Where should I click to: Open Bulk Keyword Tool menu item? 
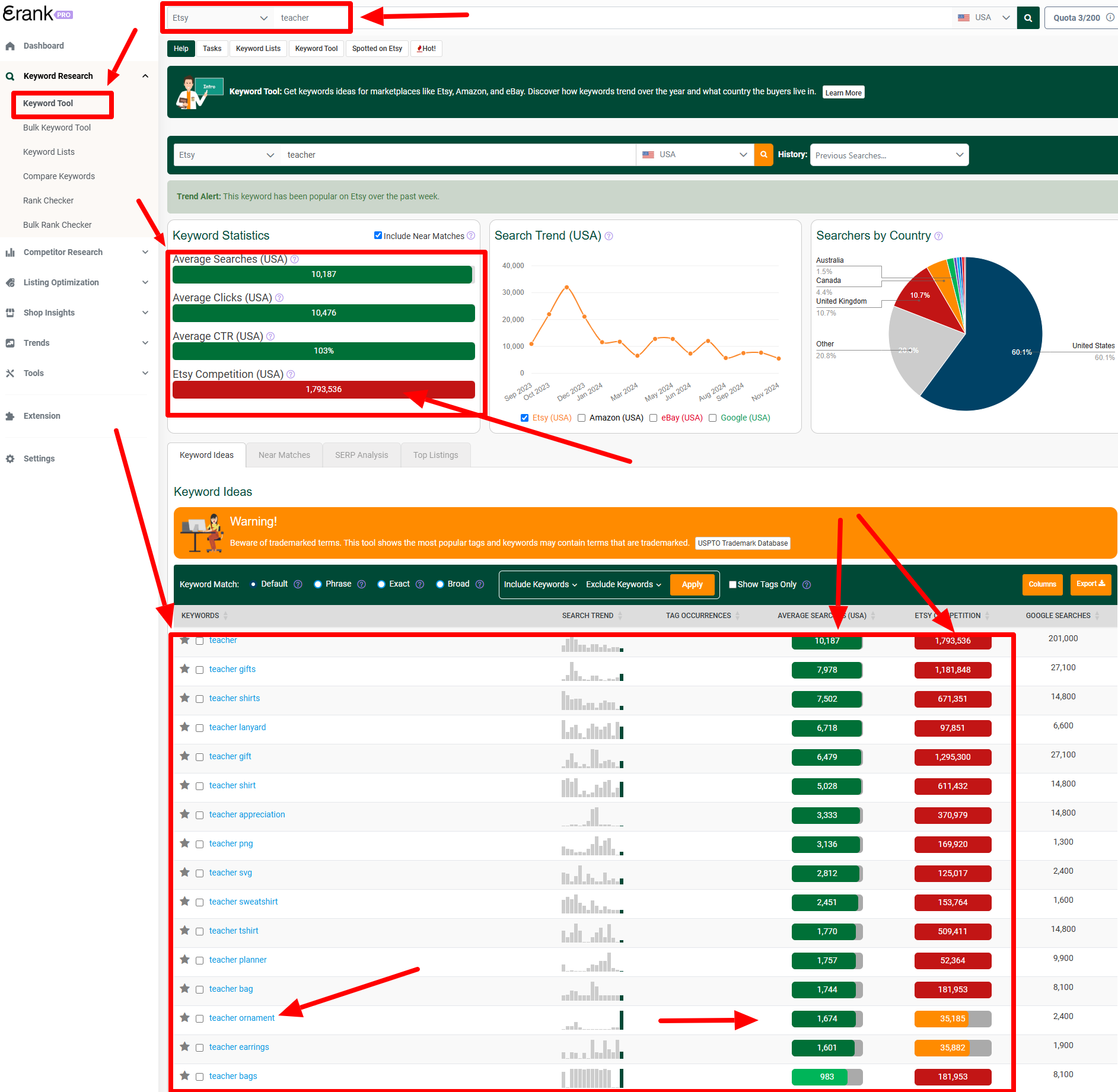(x=57, y=128)
